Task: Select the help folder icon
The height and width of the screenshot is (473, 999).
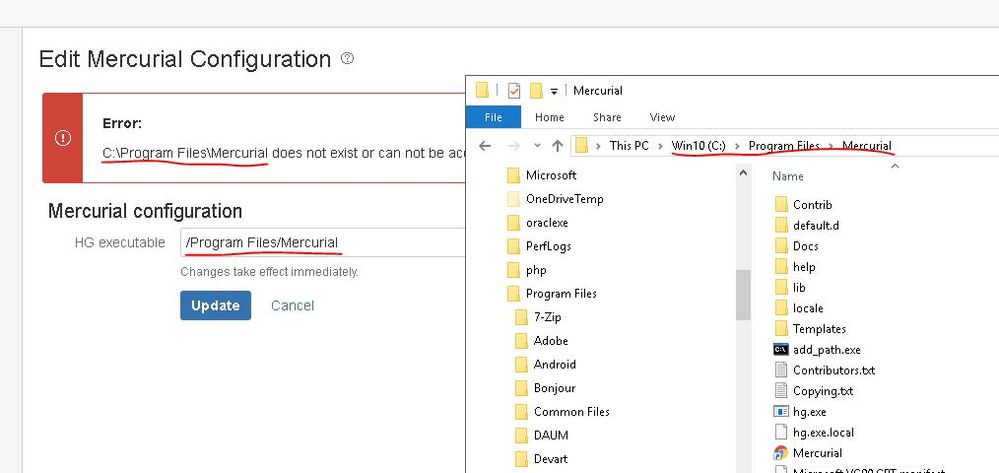Action: click(x=781, y=267)
